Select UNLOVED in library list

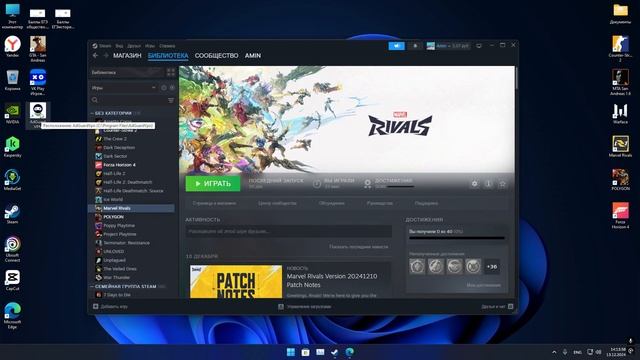click(x=113, y=251)
